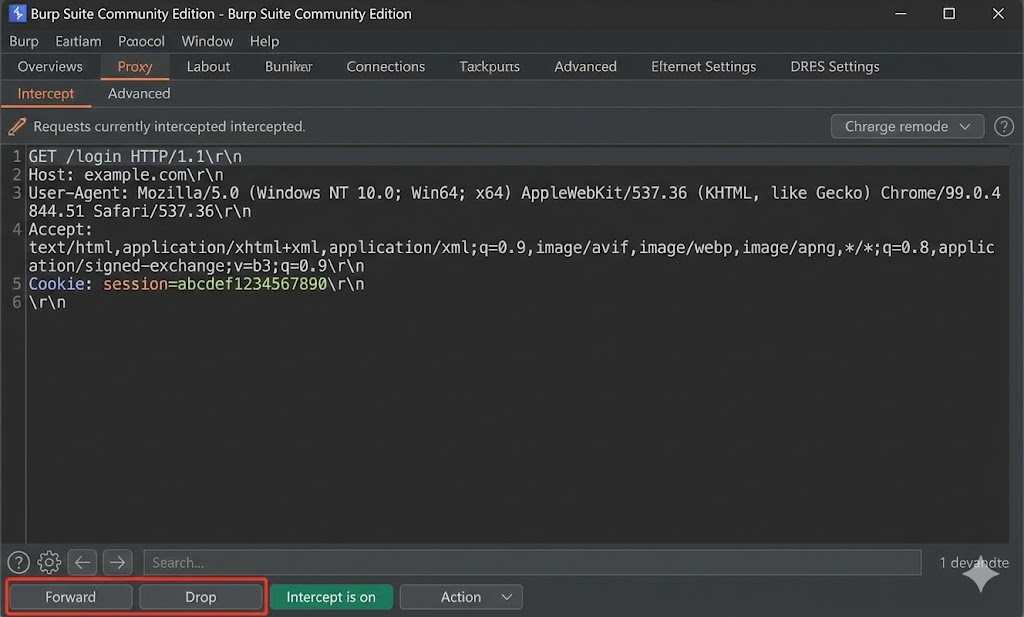Open the Action dropdown menu
Screen dimensions: 1024x617
click(x=461, y=597)
